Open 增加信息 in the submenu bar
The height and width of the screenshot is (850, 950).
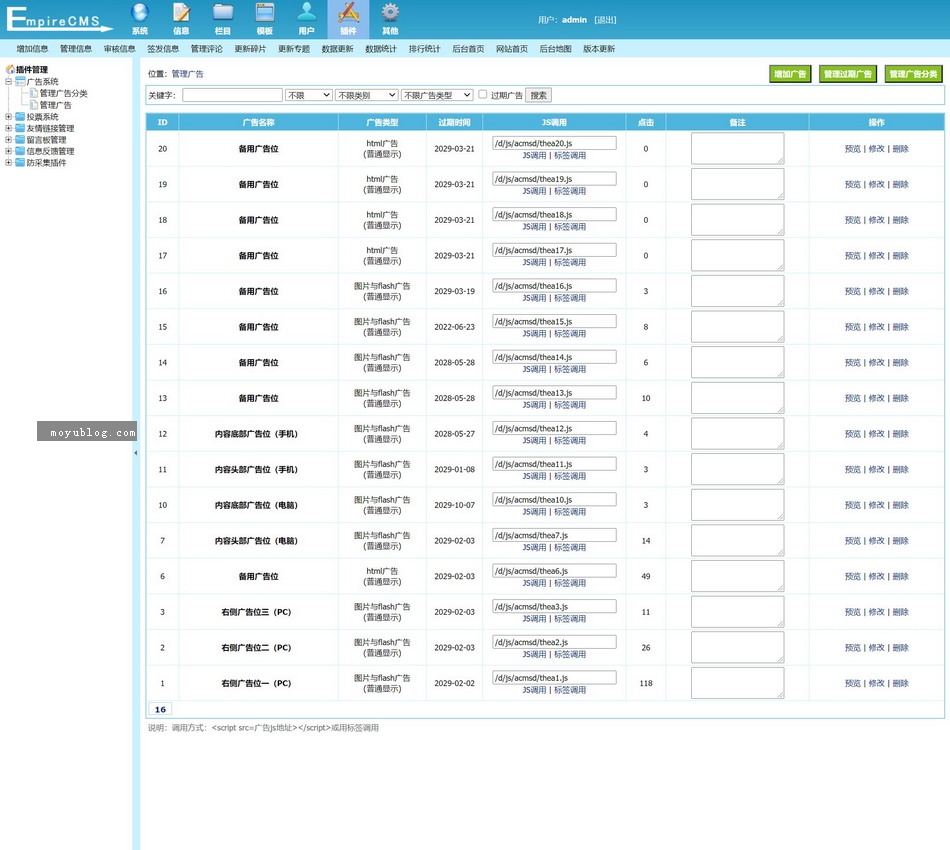pos(32,48)
